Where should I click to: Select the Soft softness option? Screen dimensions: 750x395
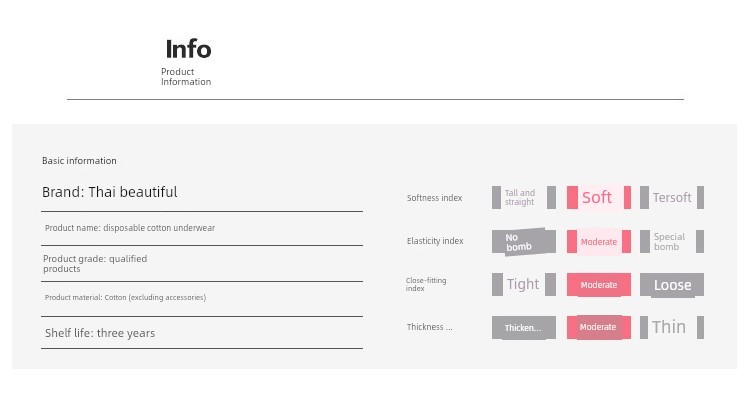tap(599, 198)
